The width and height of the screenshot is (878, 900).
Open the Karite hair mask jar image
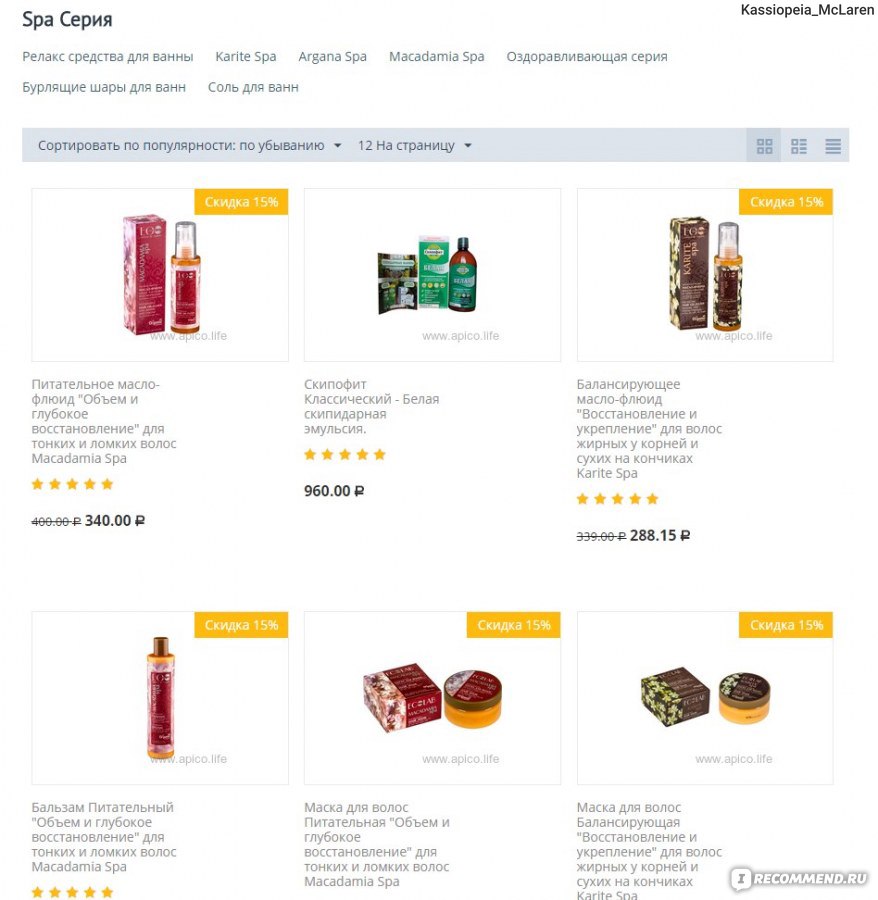(705, 698)
